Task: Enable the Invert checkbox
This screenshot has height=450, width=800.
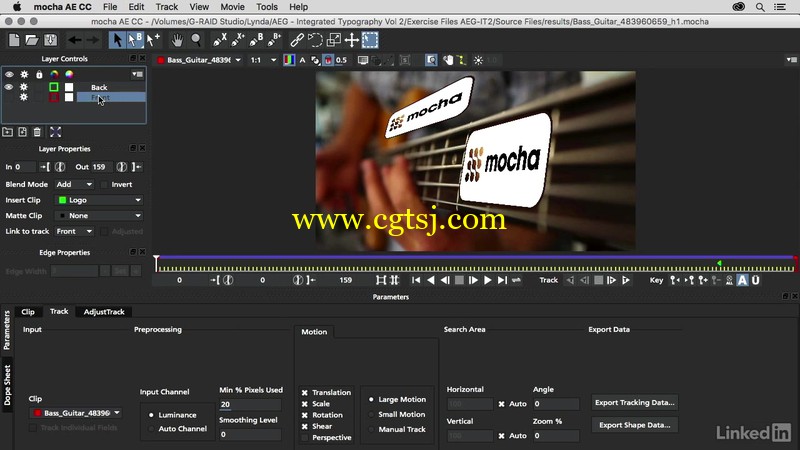Action: [x=105, y=185]
